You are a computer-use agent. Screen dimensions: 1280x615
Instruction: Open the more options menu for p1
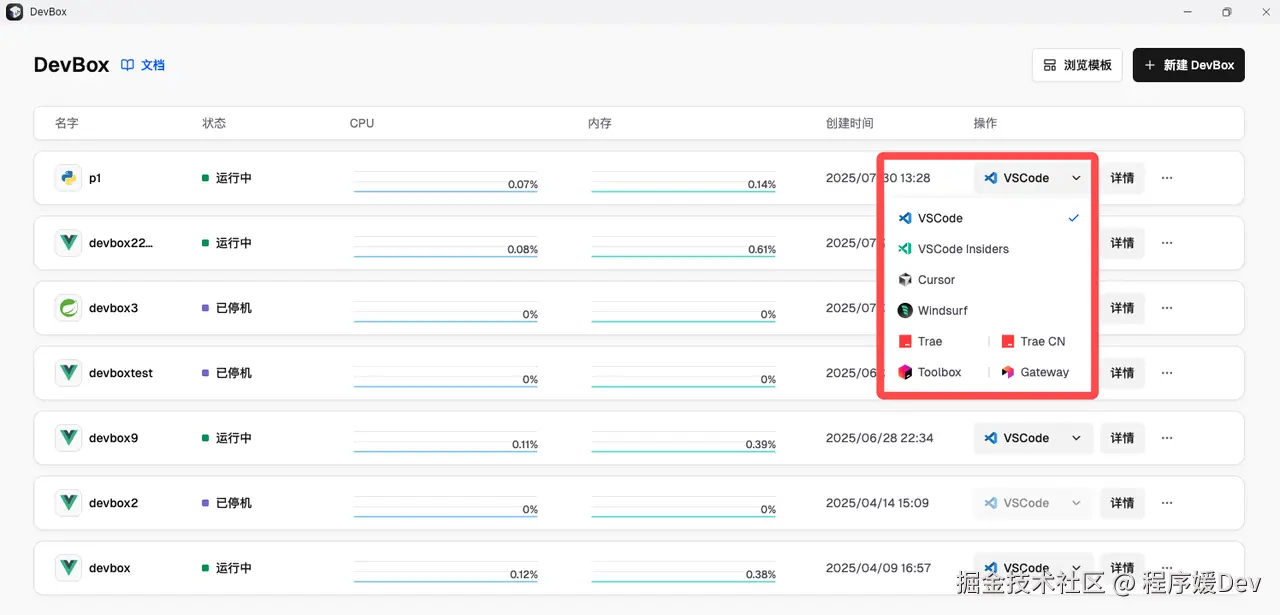click(x=1166, y=178)
